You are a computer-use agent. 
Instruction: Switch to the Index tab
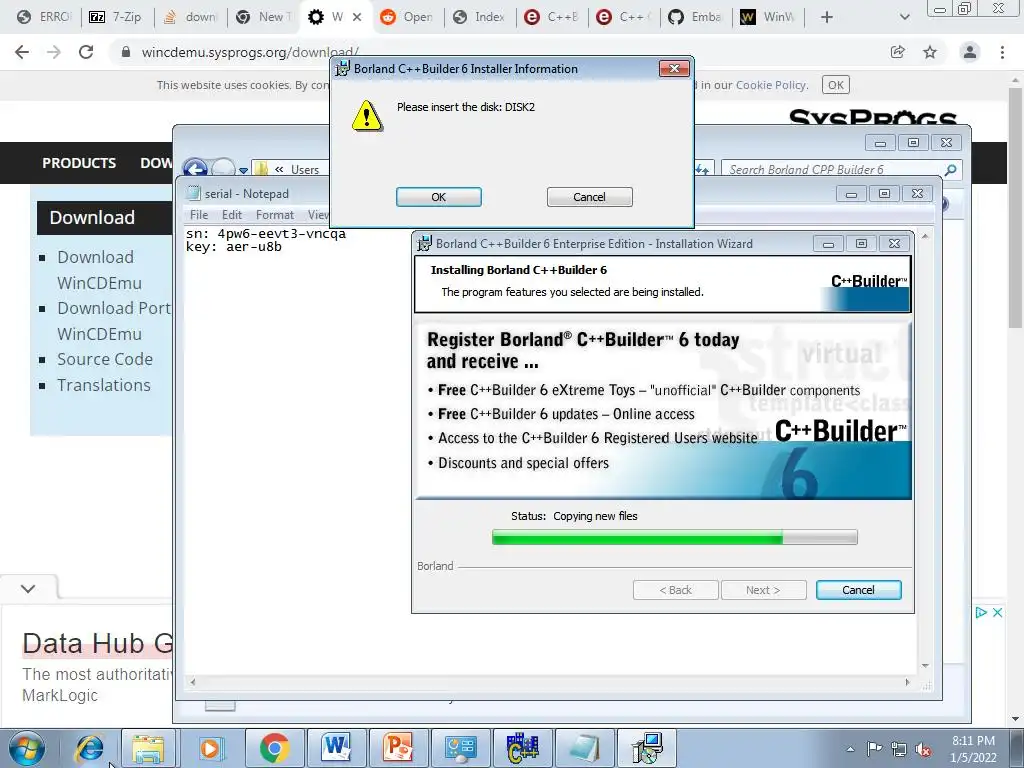[479, 17]
